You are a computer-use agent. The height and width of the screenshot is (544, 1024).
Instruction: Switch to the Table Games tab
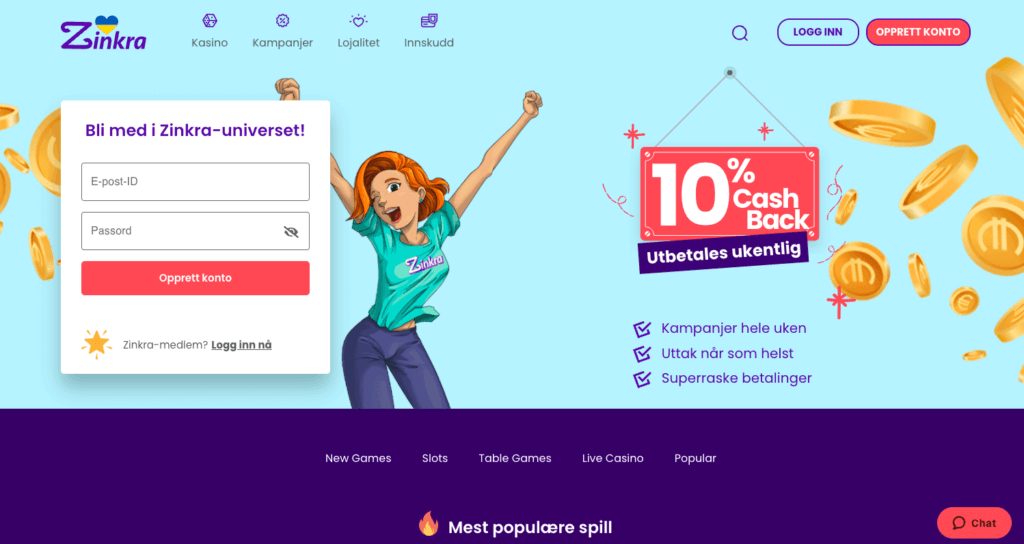coord(515,458)
